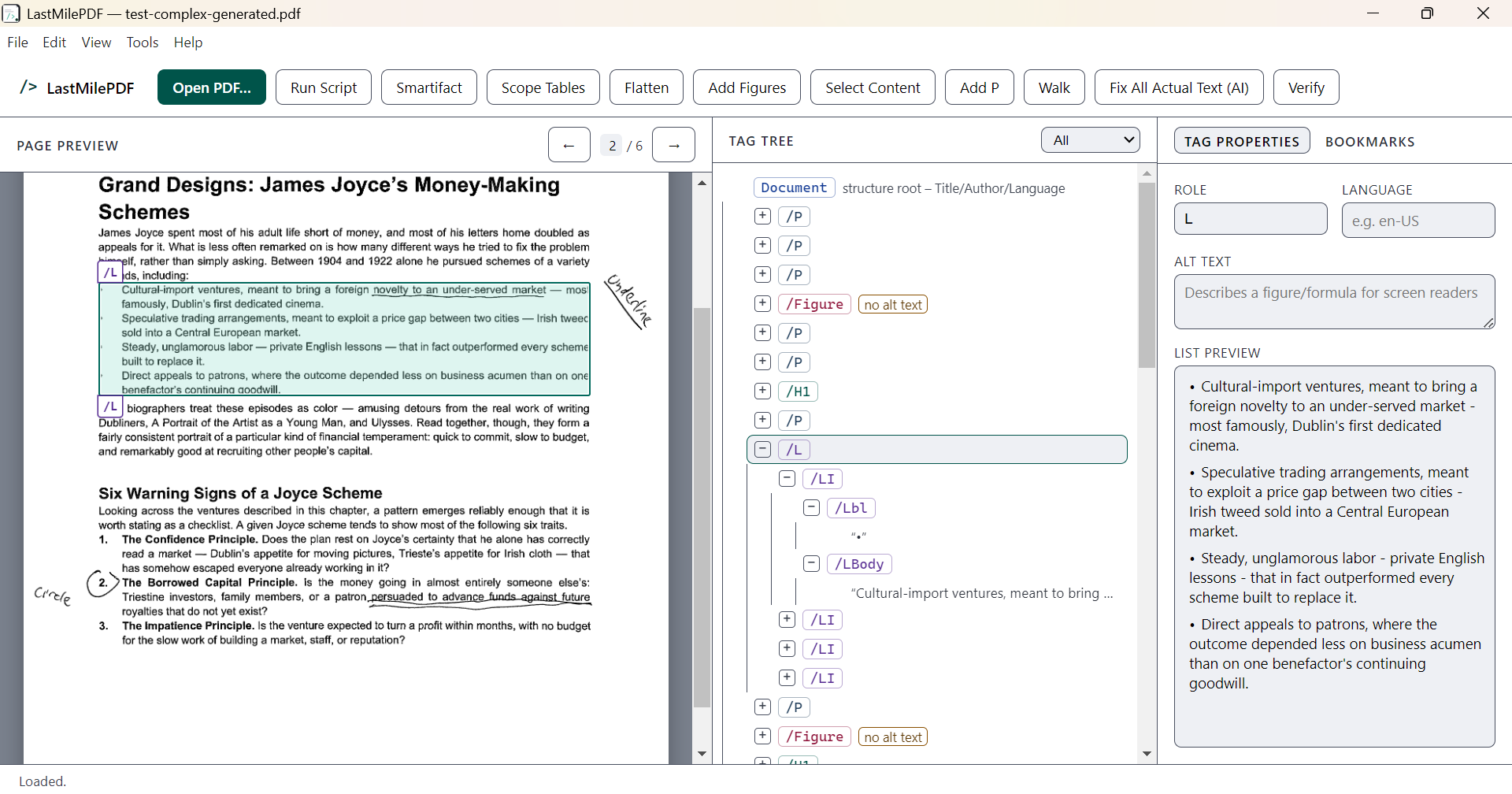This screenshot has height=794, width=1512.
Task: Click the LastMilePDF logo in the toolbar
Action: (77, 87)
